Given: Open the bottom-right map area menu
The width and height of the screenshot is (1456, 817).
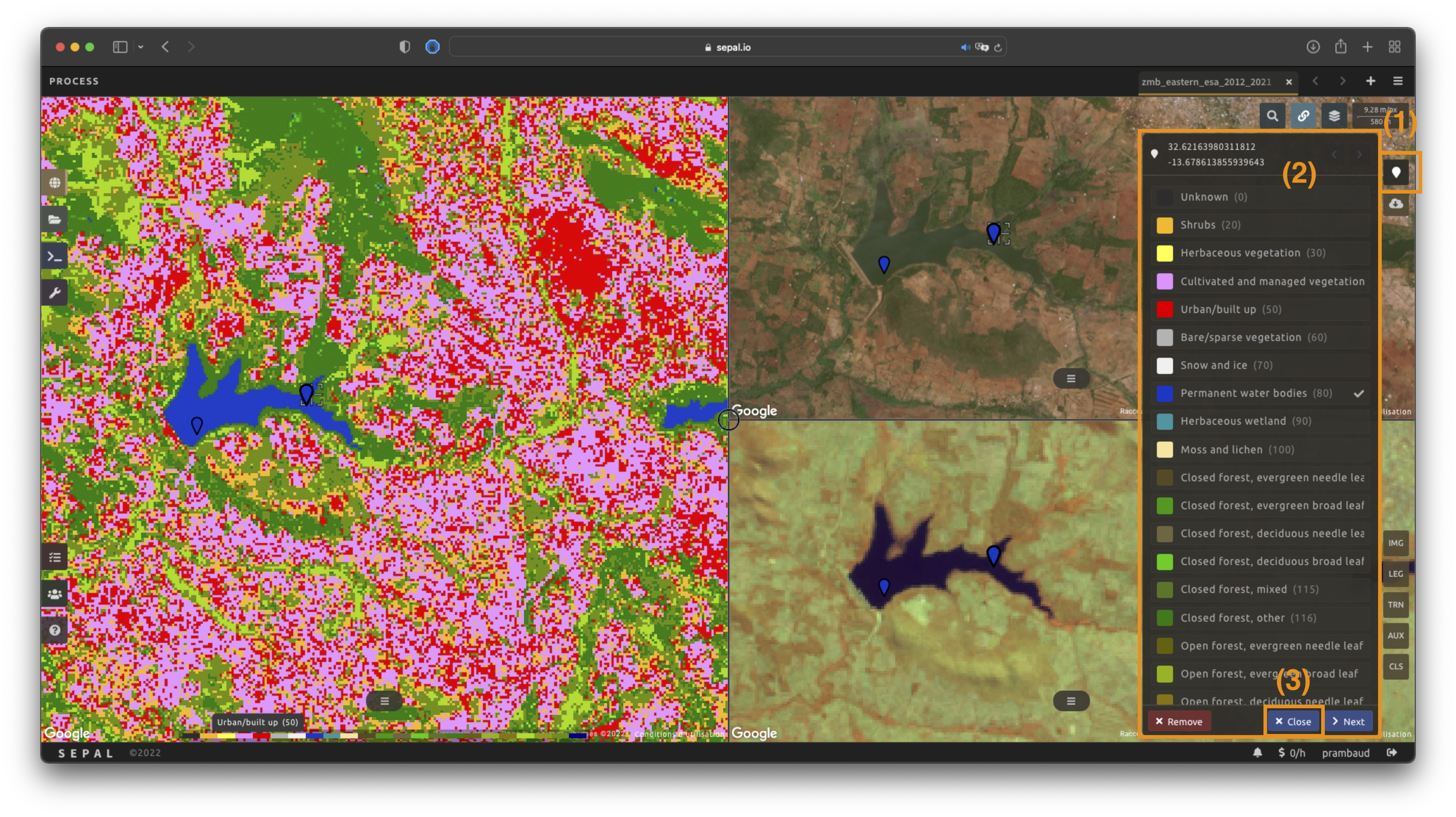Looking at the screenshot, I should point(1071,701).
